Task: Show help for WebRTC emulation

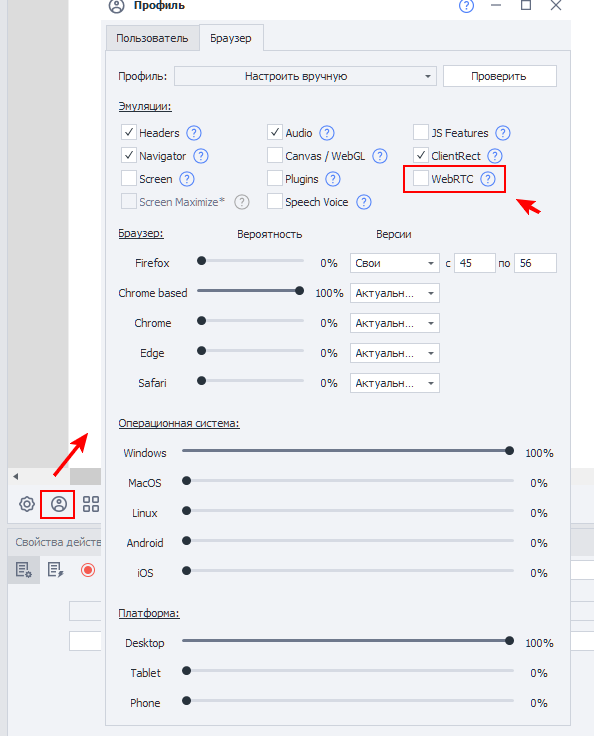Action: 488,179
